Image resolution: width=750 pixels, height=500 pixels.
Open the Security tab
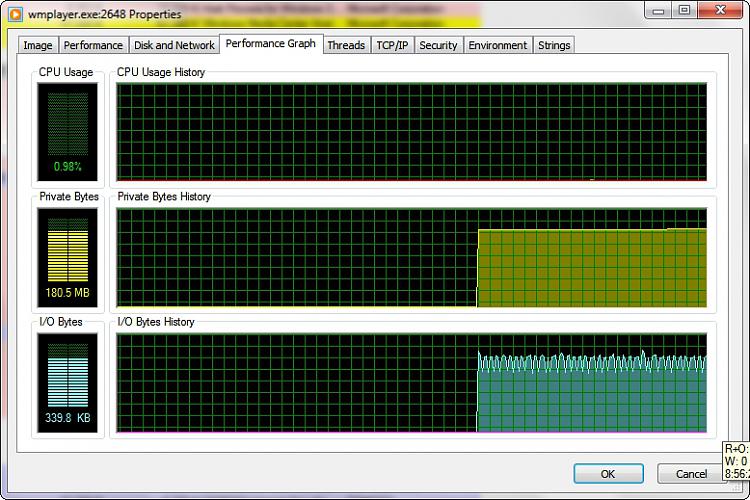pyautogui.click(x=439, y=45)
